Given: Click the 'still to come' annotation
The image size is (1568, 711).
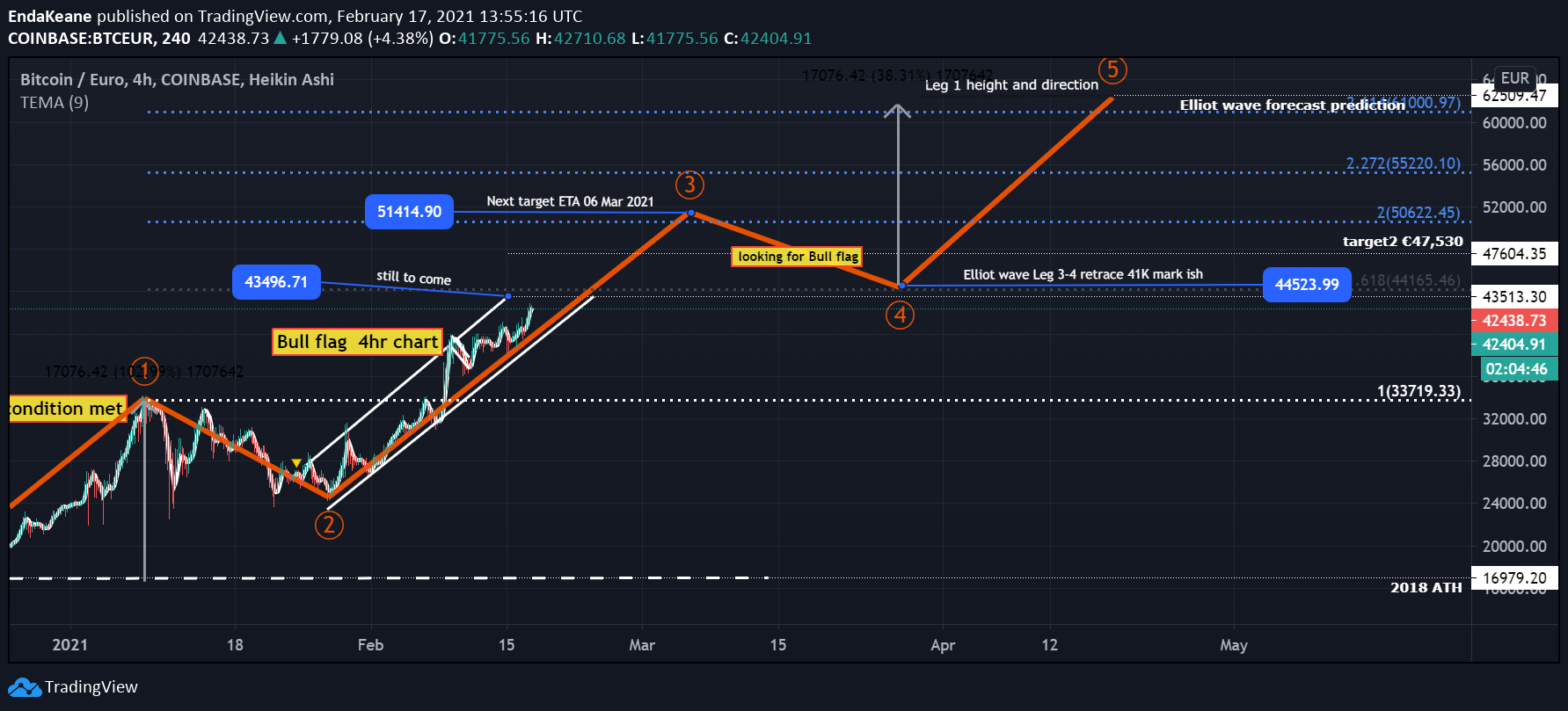Looking at the screenshot, I should point(413,278).
